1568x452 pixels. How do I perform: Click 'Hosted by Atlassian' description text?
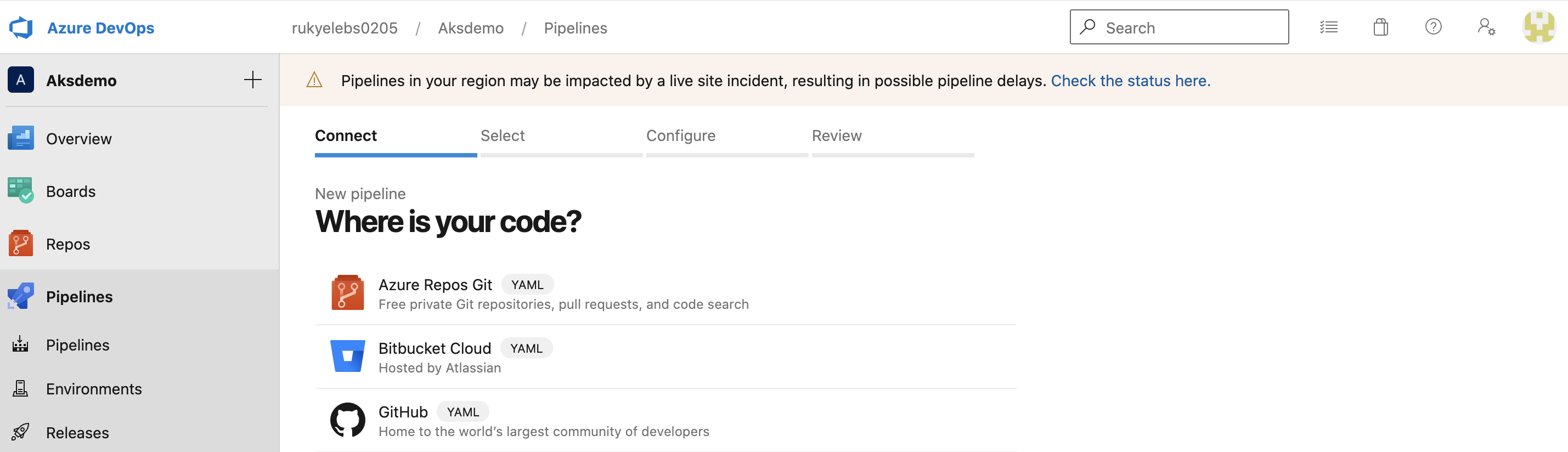pyautogui.click(x=439, y=368)
